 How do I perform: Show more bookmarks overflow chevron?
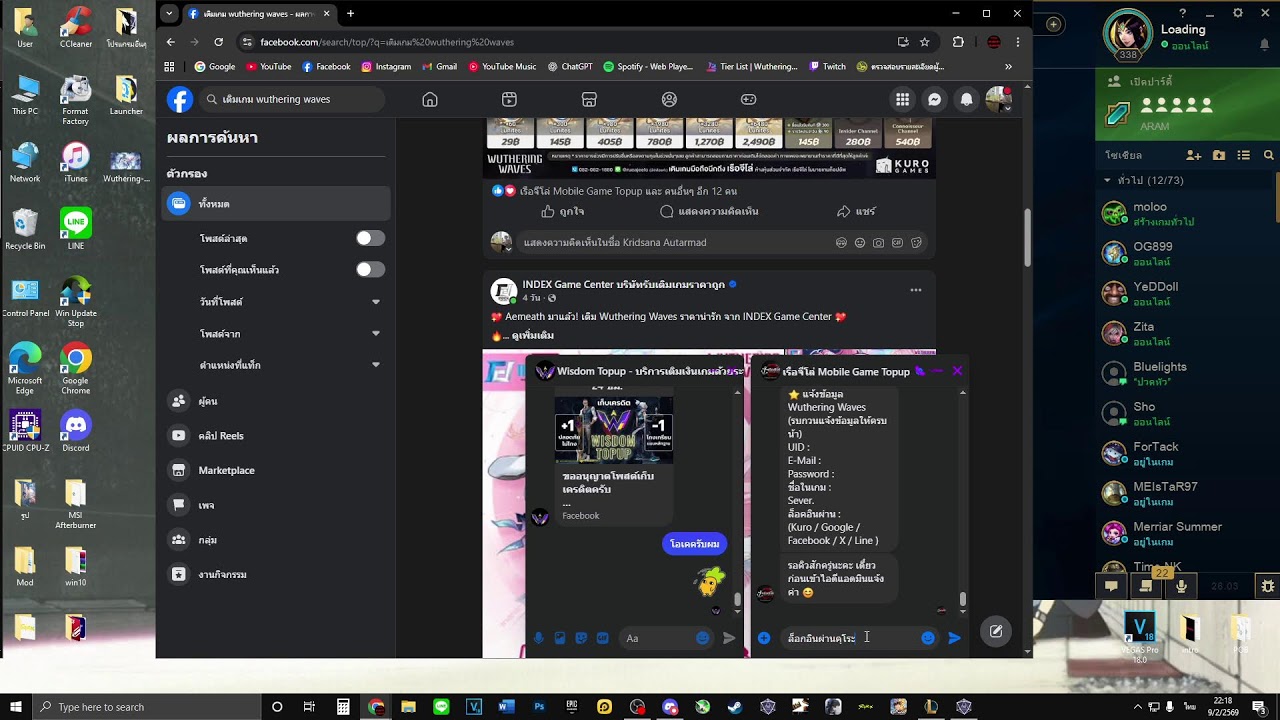pos(1008,67)
